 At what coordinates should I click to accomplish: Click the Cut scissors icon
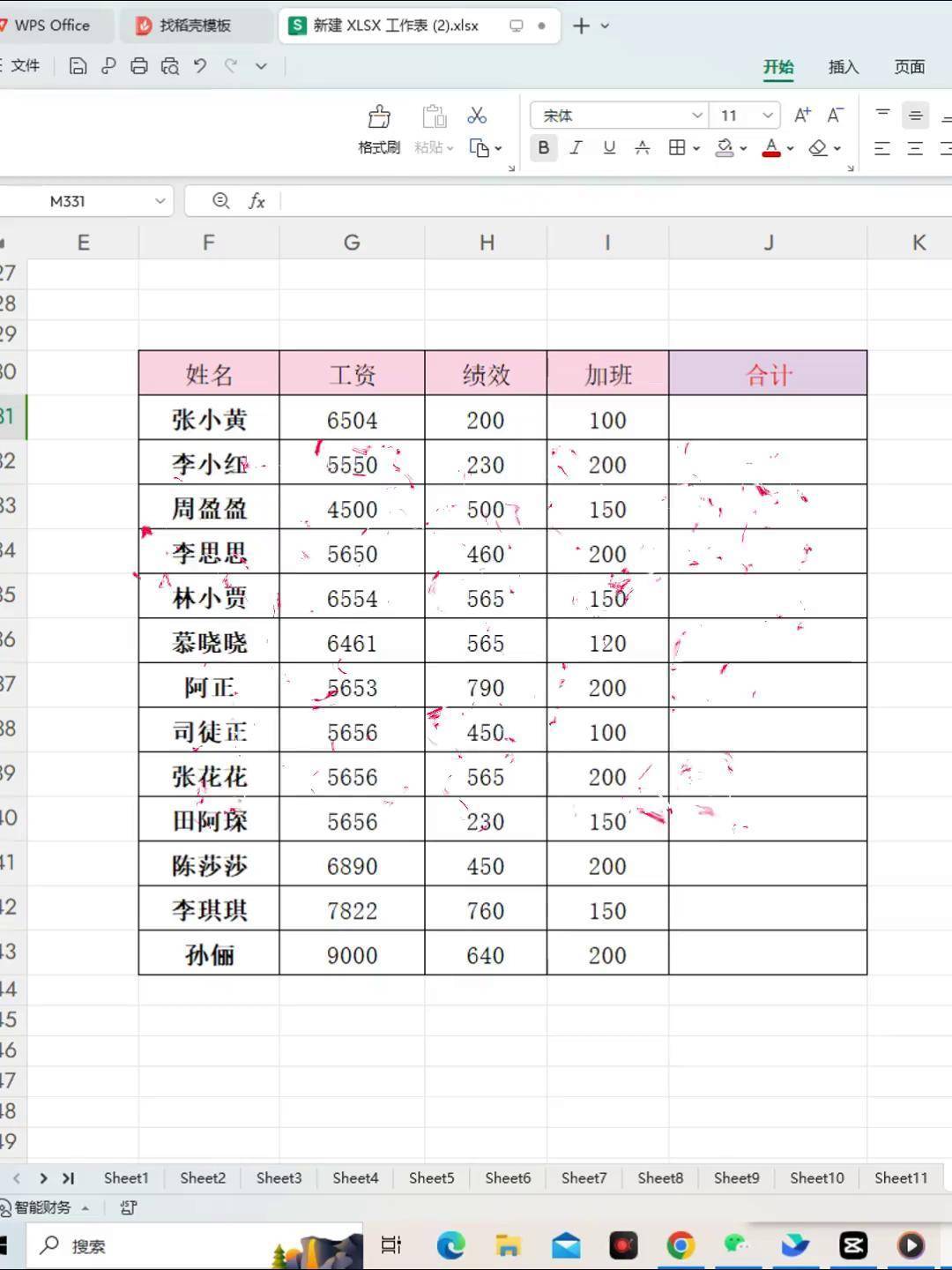477,116
